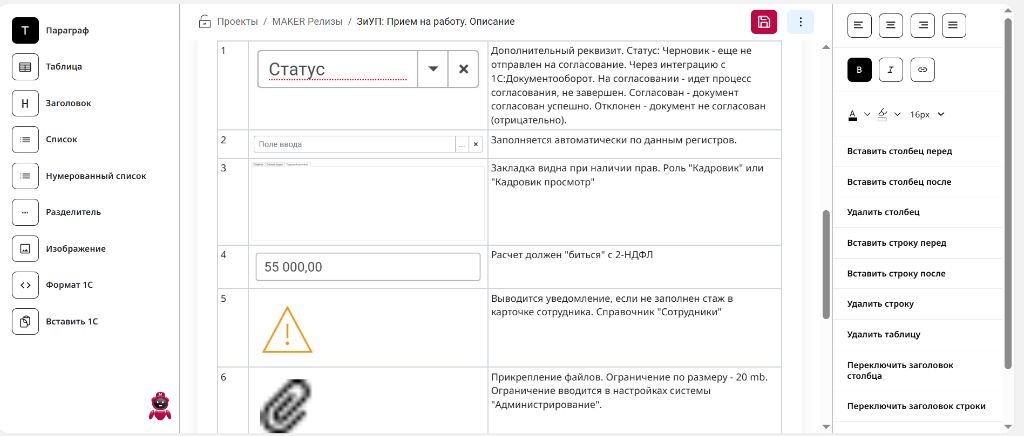Viewport: 1024px width, 436px height.
Task: Select the tab screenshot in row 3
Action: click(368, 201)
